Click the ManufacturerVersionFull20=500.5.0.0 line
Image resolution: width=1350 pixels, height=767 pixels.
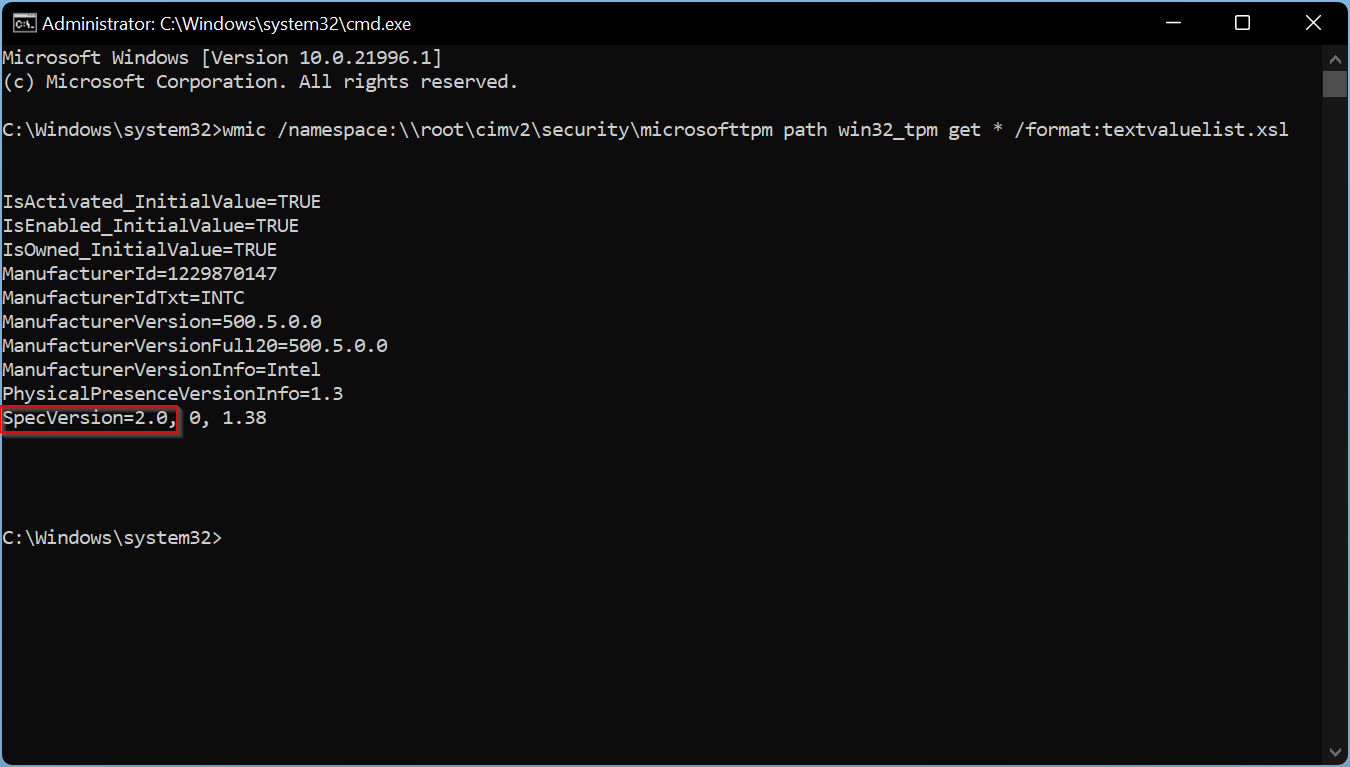[195, 346]
